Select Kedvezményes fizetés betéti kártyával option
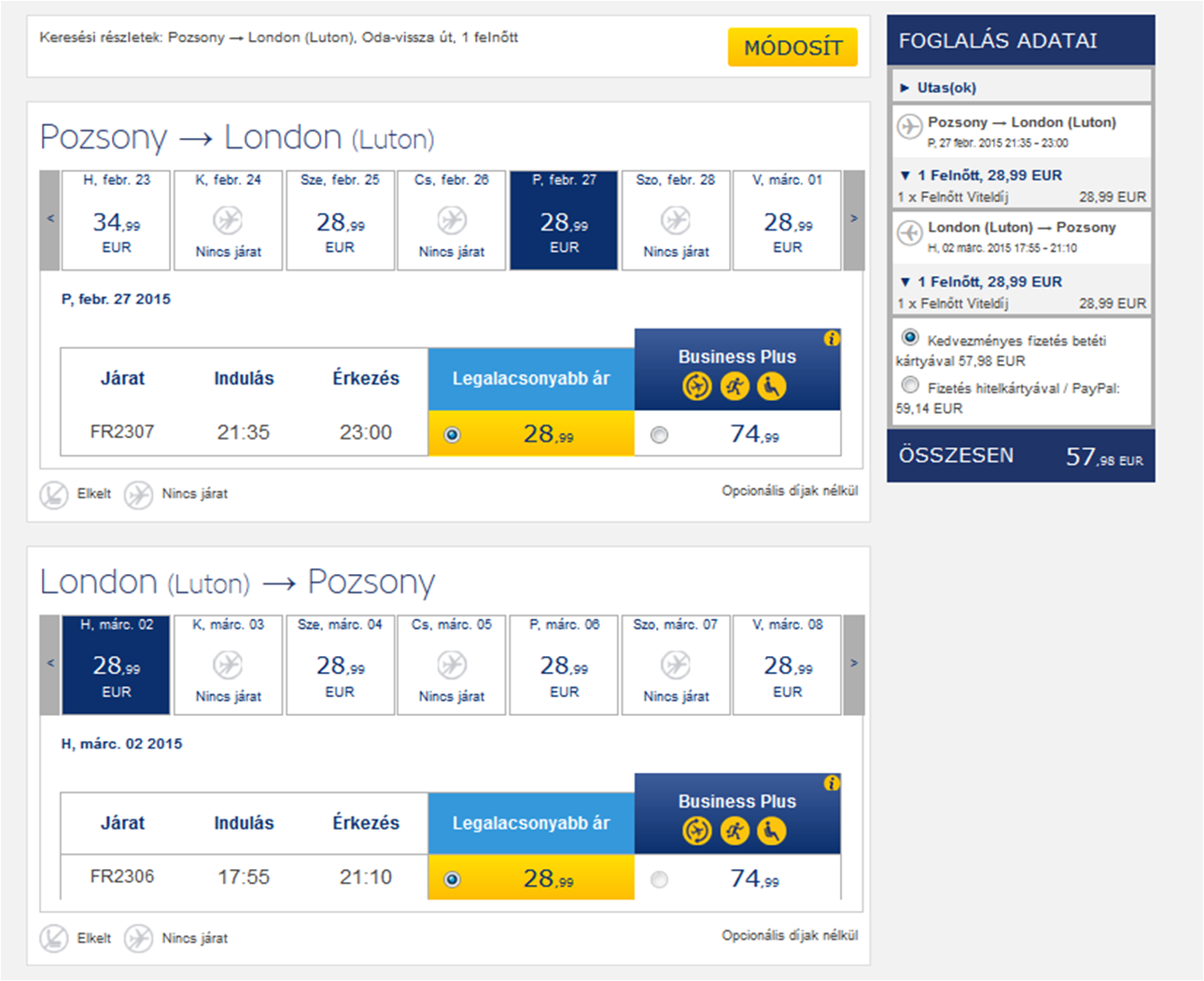Screen dimensions: 1204x981 [x=910, y=337]
